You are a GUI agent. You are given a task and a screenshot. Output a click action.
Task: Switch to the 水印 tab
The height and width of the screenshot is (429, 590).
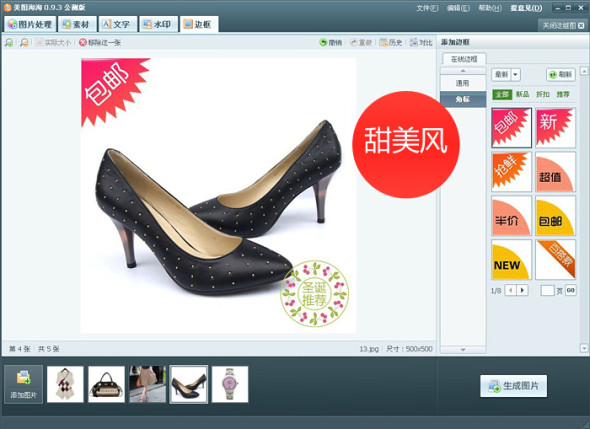click(158, 24)
